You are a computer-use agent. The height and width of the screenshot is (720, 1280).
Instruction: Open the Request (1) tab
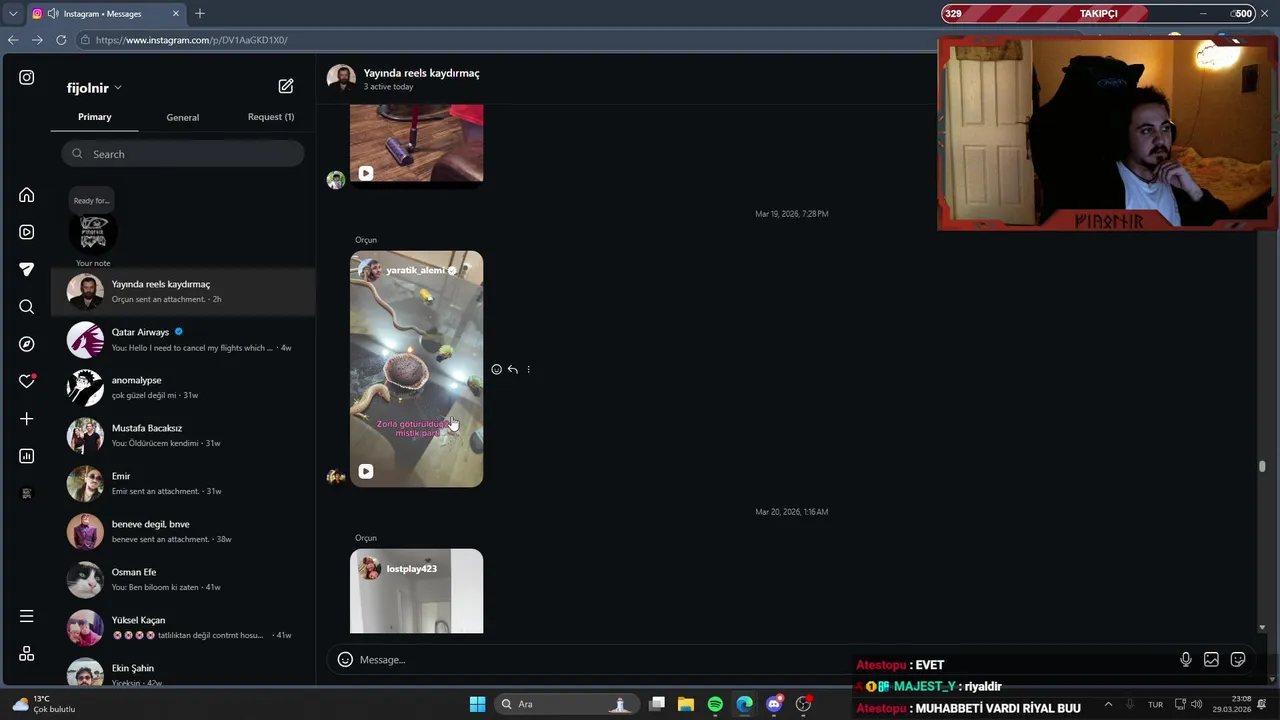(x=271, y=117)
